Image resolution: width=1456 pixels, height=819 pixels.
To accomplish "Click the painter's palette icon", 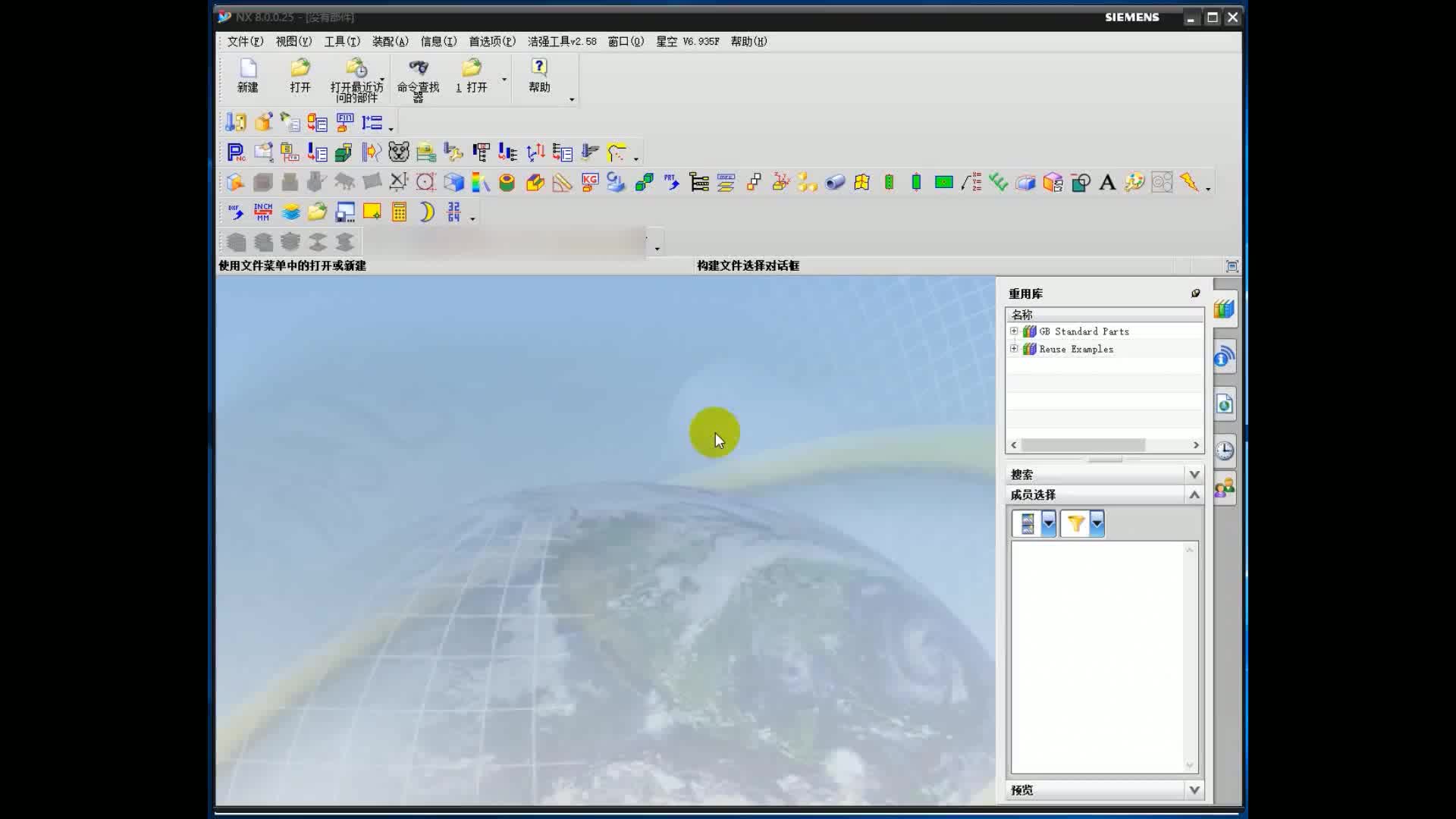I will [x=1134, y=182].
